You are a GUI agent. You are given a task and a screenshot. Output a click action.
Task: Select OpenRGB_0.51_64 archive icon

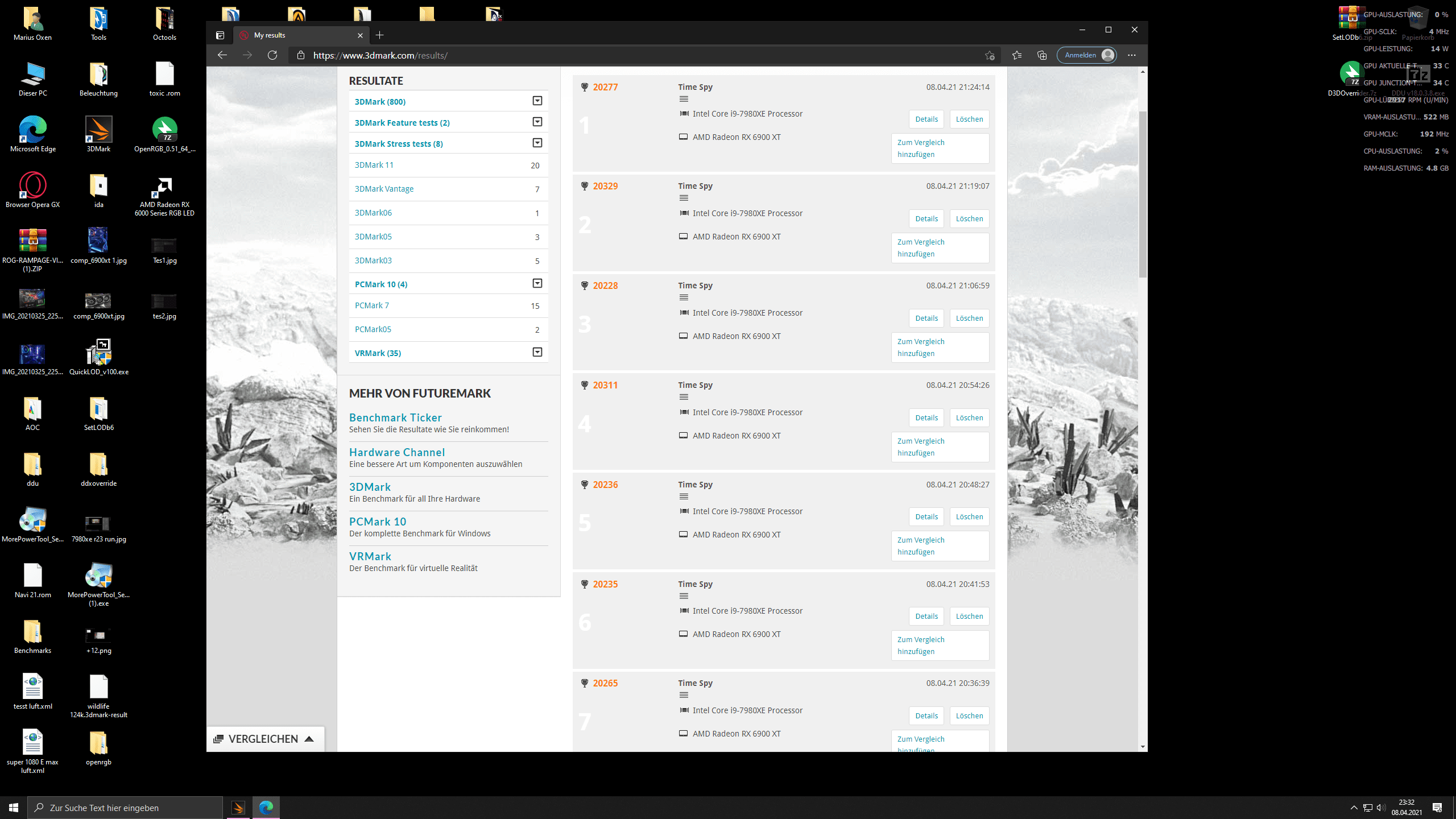coord(164,134)
